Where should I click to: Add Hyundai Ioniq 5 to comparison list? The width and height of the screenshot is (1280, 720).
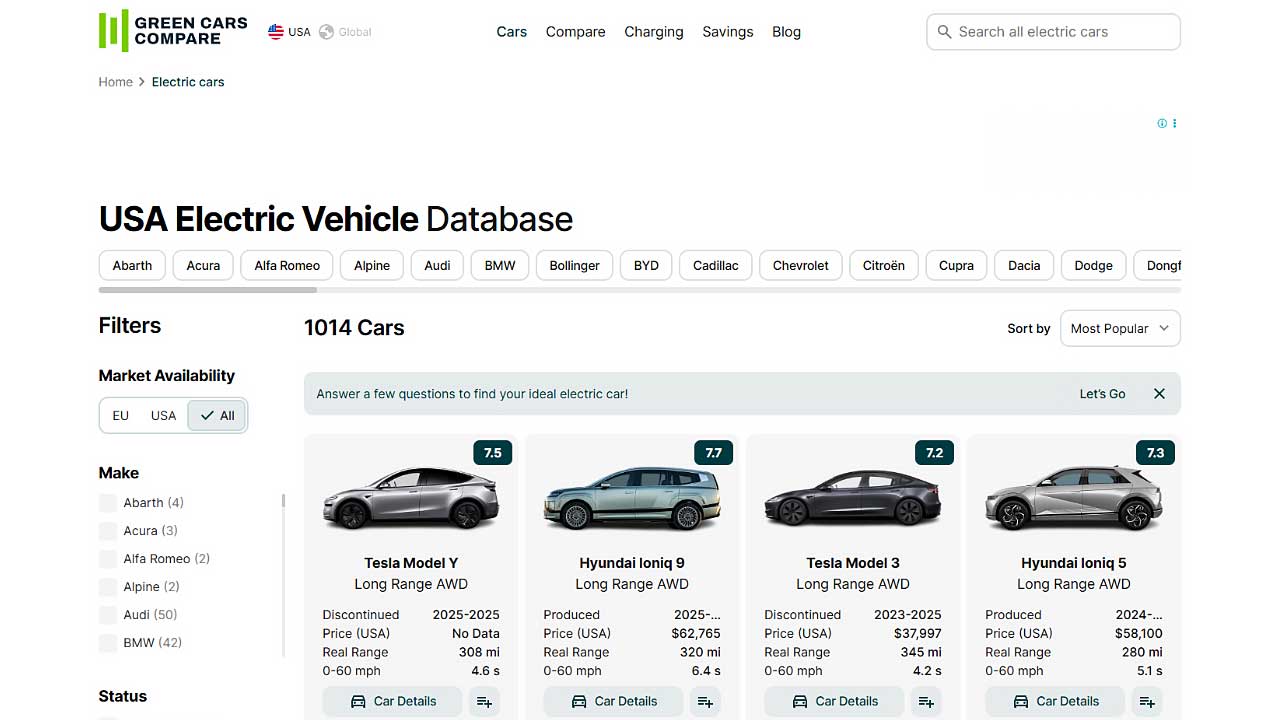pos(1146,702)
